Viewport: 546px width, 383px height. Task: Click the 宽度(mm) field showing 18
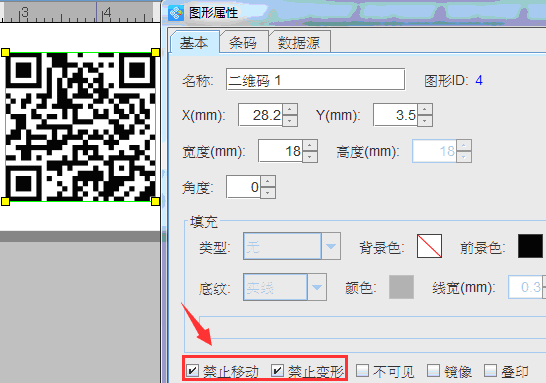[281, 151]
